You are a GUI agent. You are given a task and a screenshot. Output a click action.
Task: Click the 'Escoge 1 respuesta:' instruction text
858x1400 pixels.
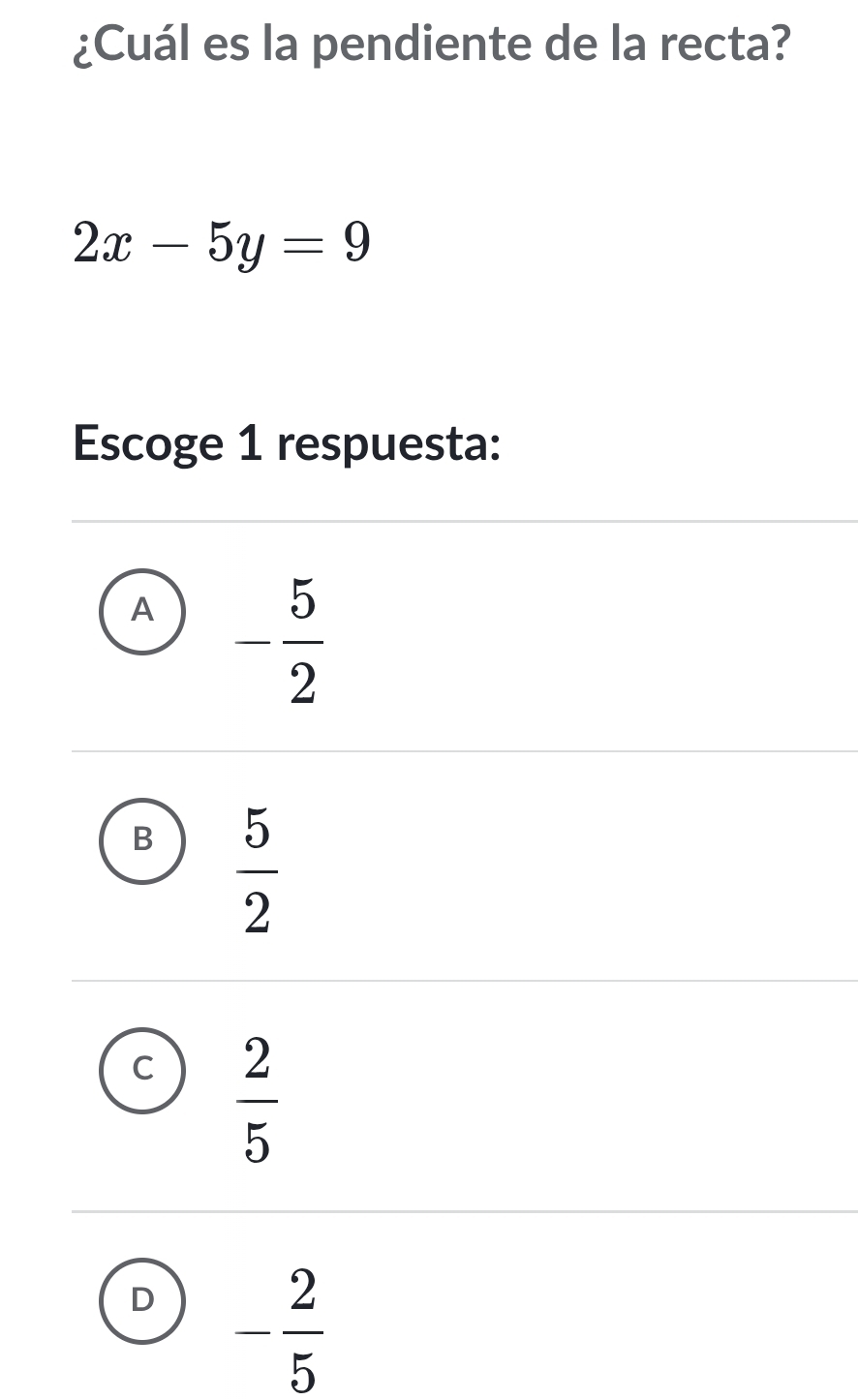pyautogui.click(x=288, y=444)
